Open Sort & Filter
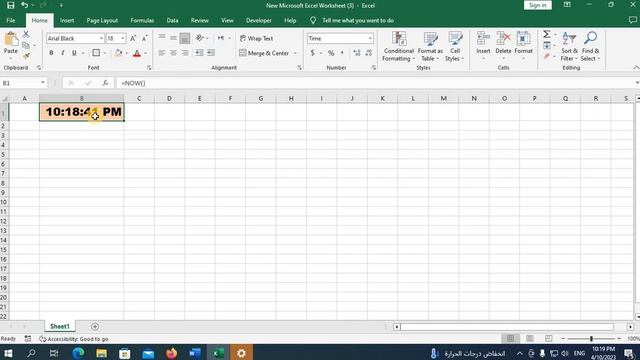Screen dimensions: 640x360 [569, 47]
